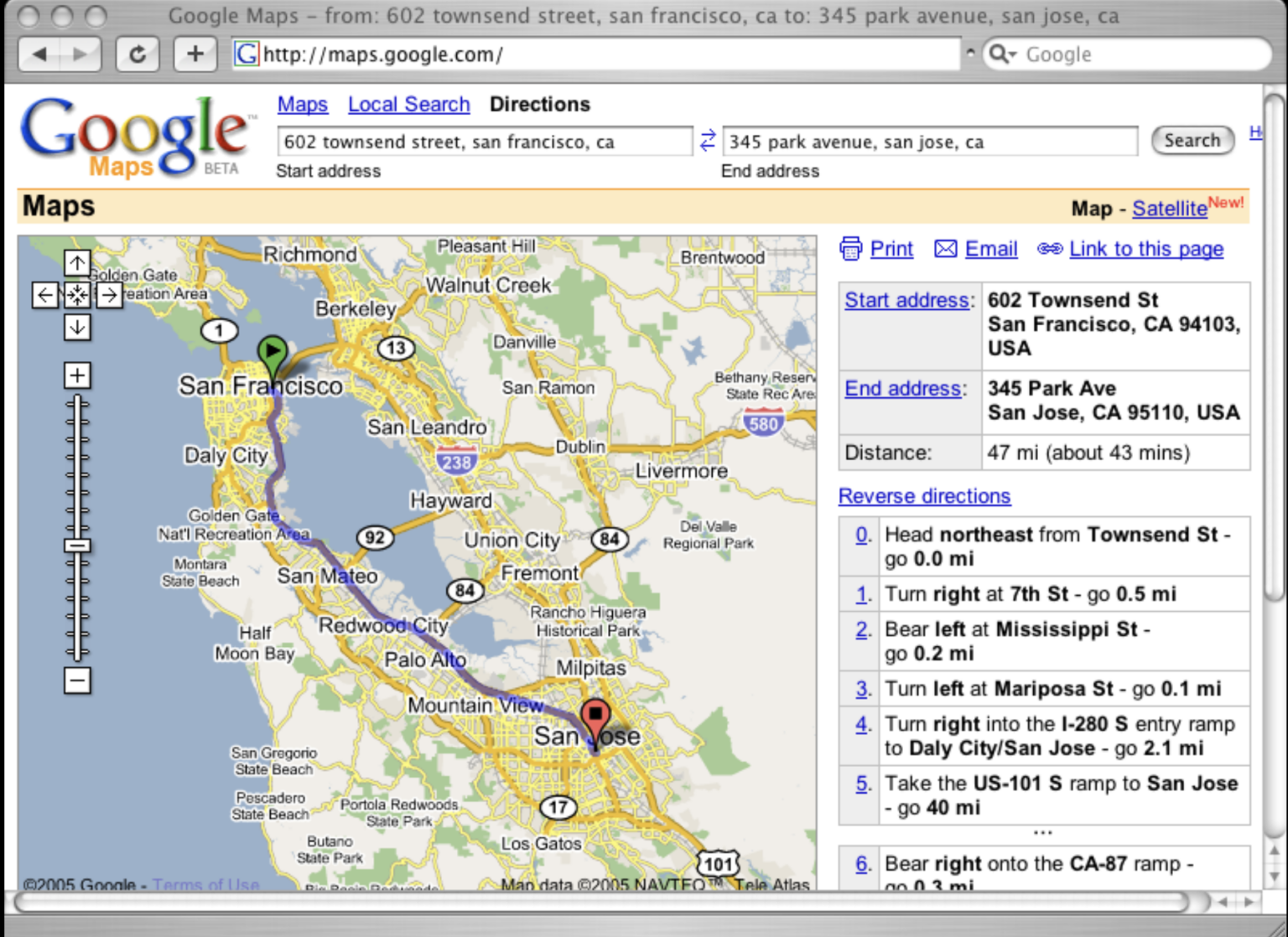Zoom in with the plus button
1288x937 pixels.
click(77, 375)
